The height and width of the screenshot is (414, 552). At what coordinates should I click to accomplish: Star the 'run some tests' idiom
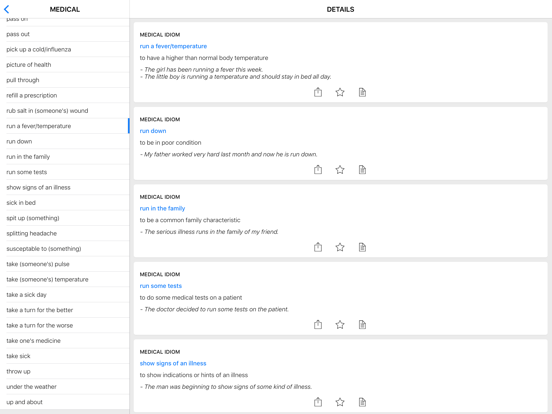pyautogui.click(x=340, y=325)
